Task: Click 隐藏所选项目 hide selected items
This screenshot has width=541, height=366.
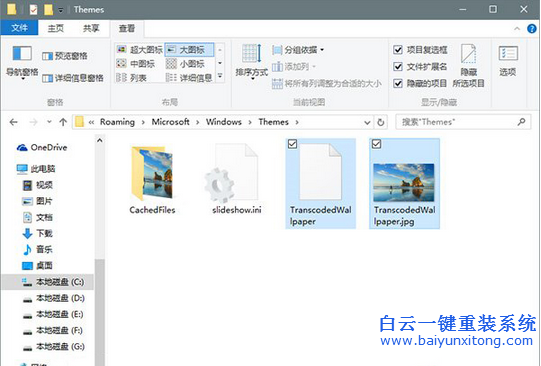Action: tap(469, 66)
